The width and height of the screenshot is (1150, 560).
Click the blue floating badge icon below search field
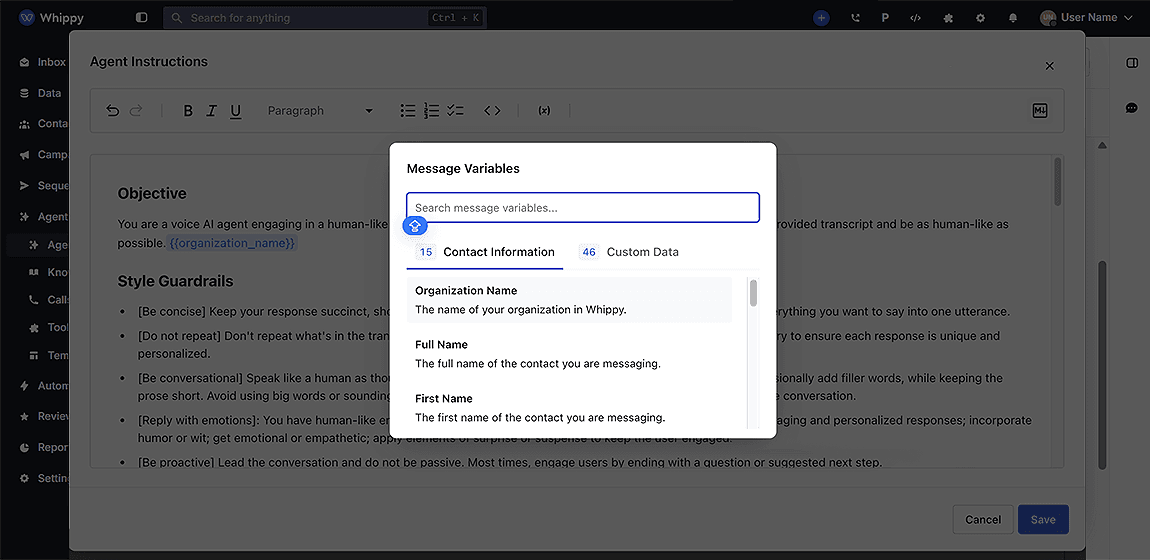415,226
